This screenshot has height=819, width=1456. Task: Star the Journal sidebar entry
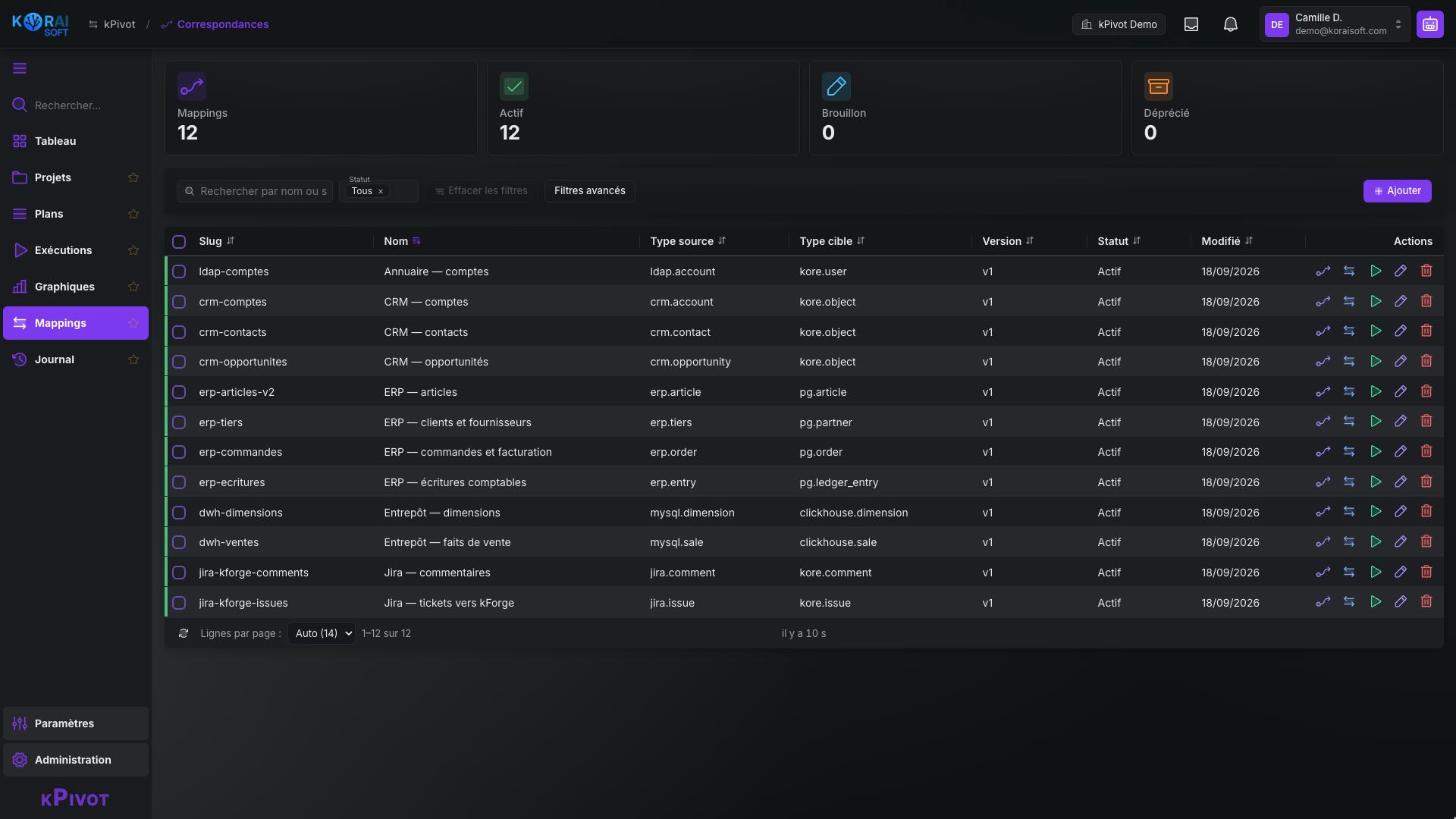tap(133, 360)
